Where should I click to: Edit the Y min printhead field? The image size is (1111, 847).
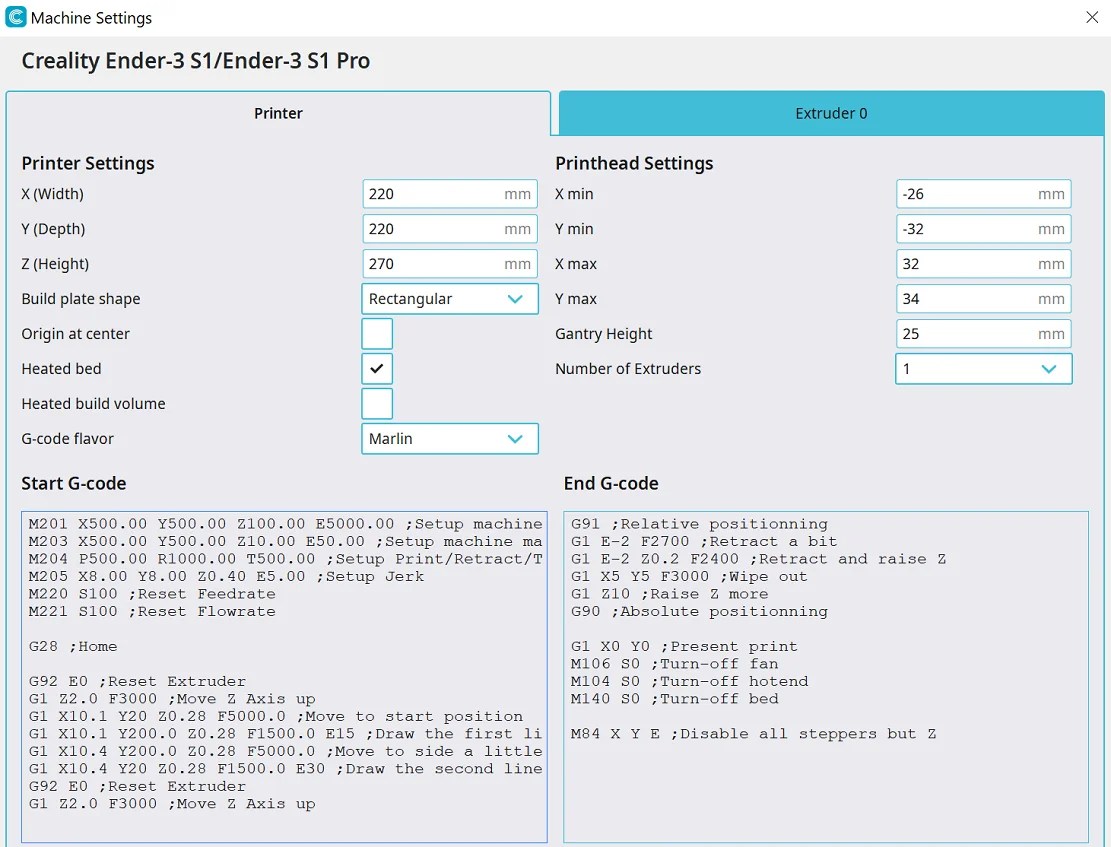983,229
